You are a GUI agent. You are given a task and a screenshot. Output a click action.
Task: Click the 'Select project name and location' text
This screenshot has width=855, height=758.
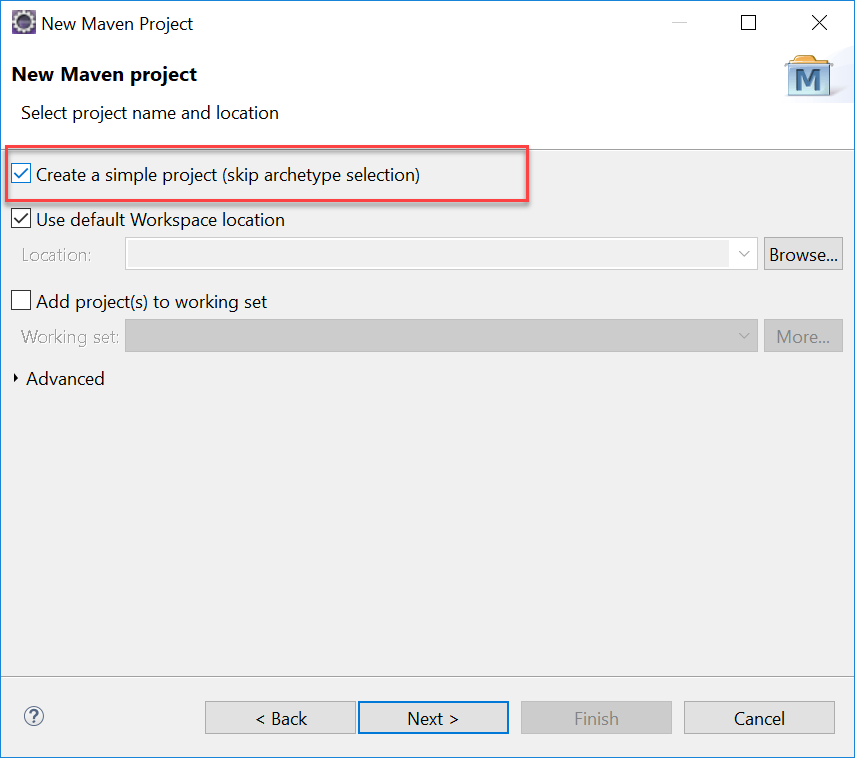pos(149,113)
